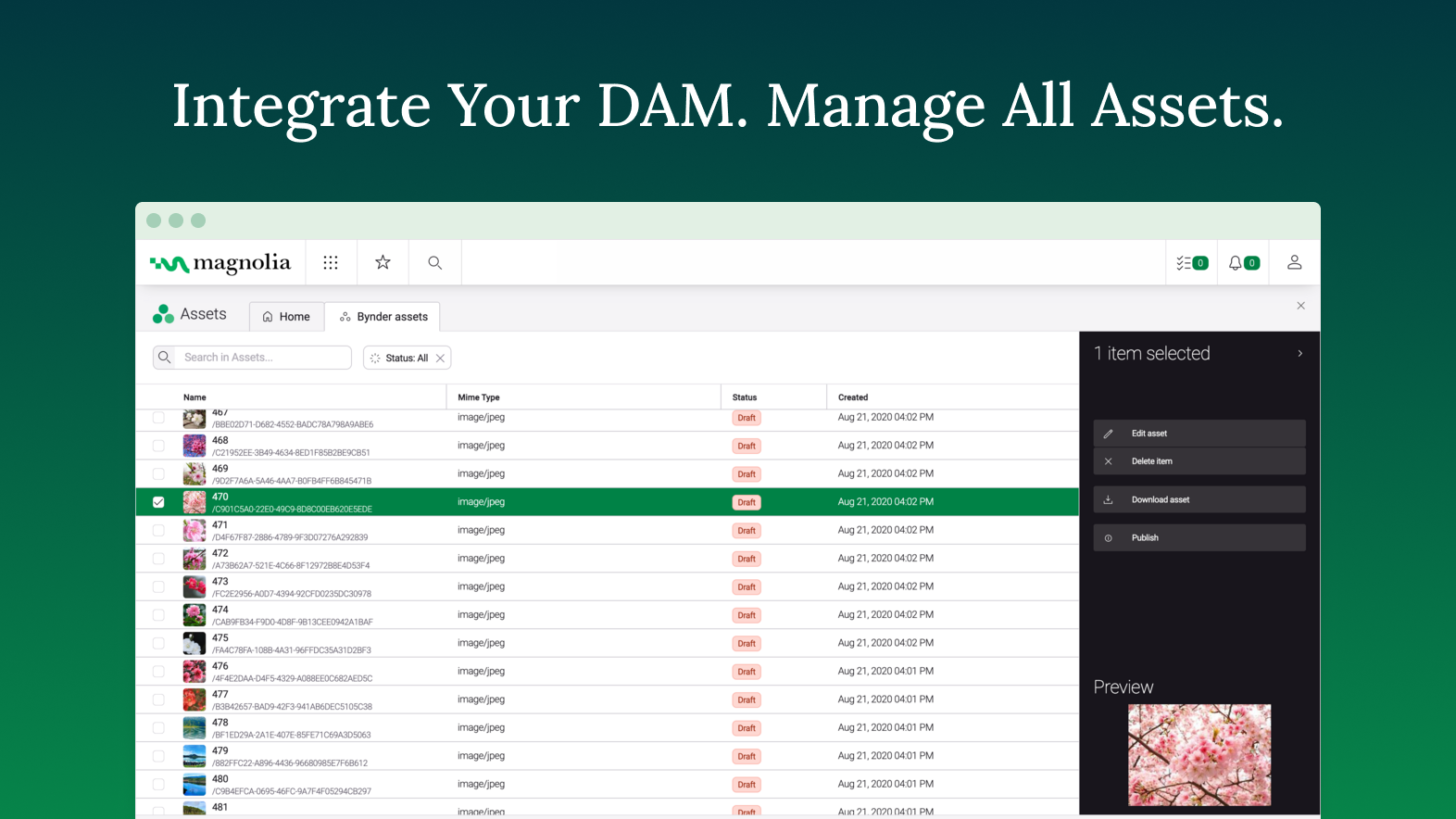1456x819 pixels.
Task: Click the Magnolia logo
Action: coord(220,264)
